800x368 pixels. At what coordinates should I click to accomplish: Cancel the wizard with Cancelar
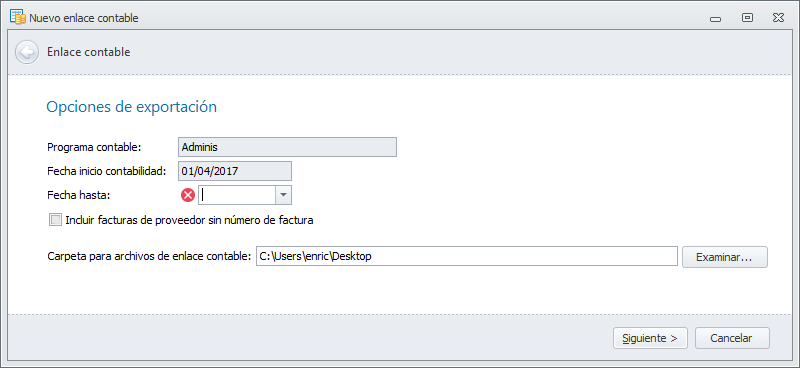(x=732, y=338)
